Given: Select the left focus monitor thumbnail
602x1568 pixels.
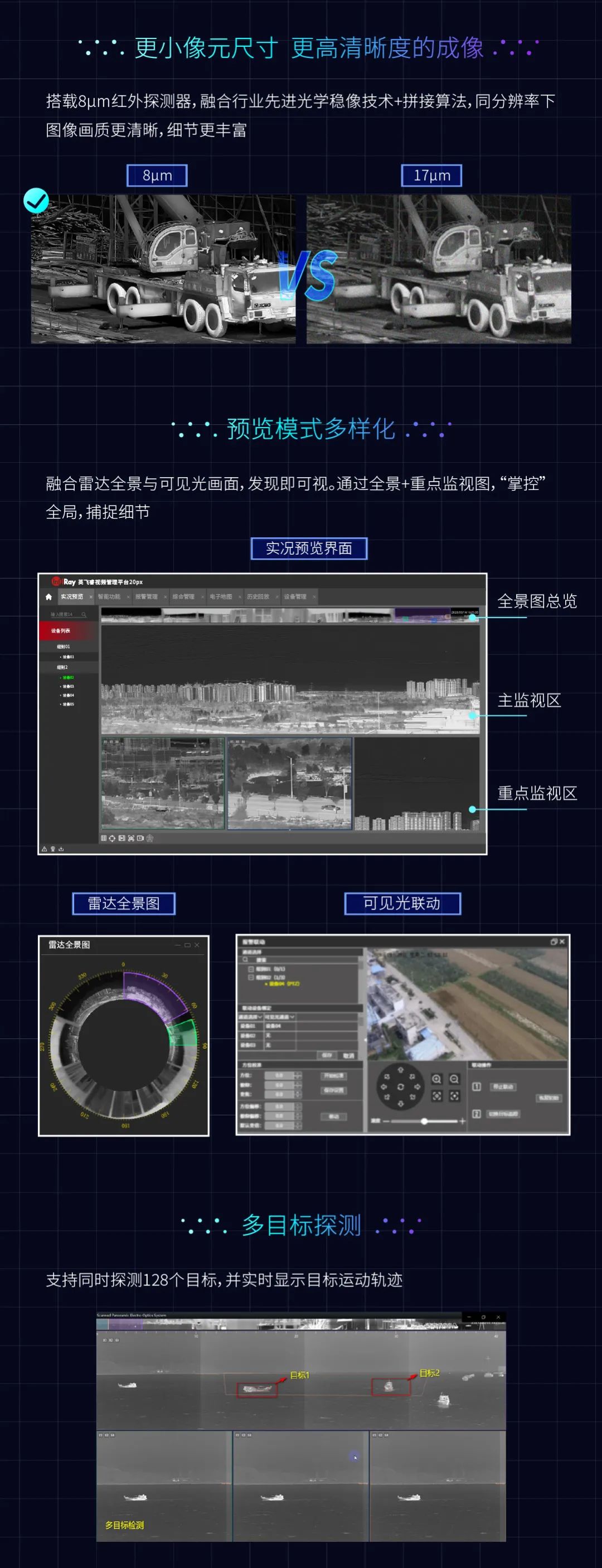Looking at the screenshot, I should point(163,783).
